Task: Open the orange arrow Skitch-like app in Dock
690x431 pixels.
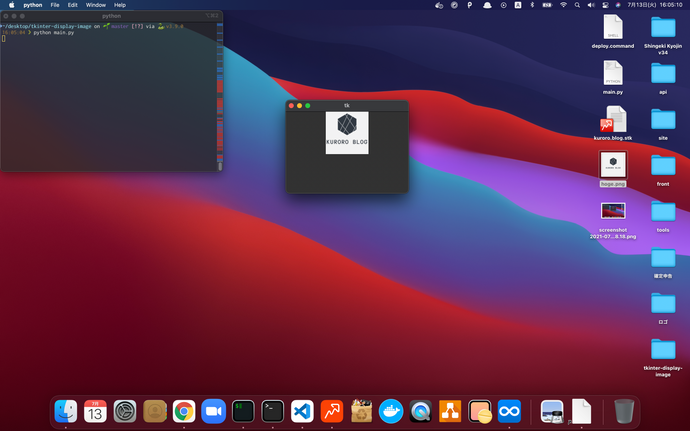Action: click(x=332, y=411)
